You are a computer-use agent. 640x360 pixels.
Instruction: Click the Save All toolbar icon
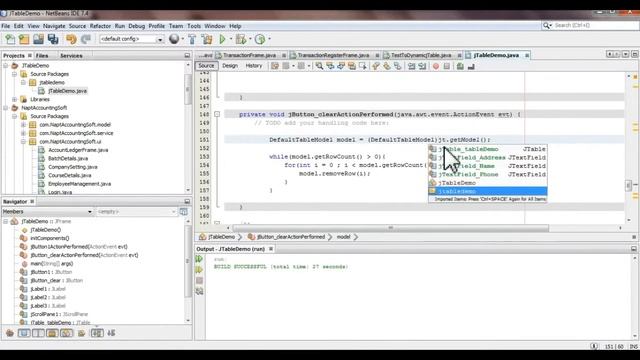[x=53, y=39]
